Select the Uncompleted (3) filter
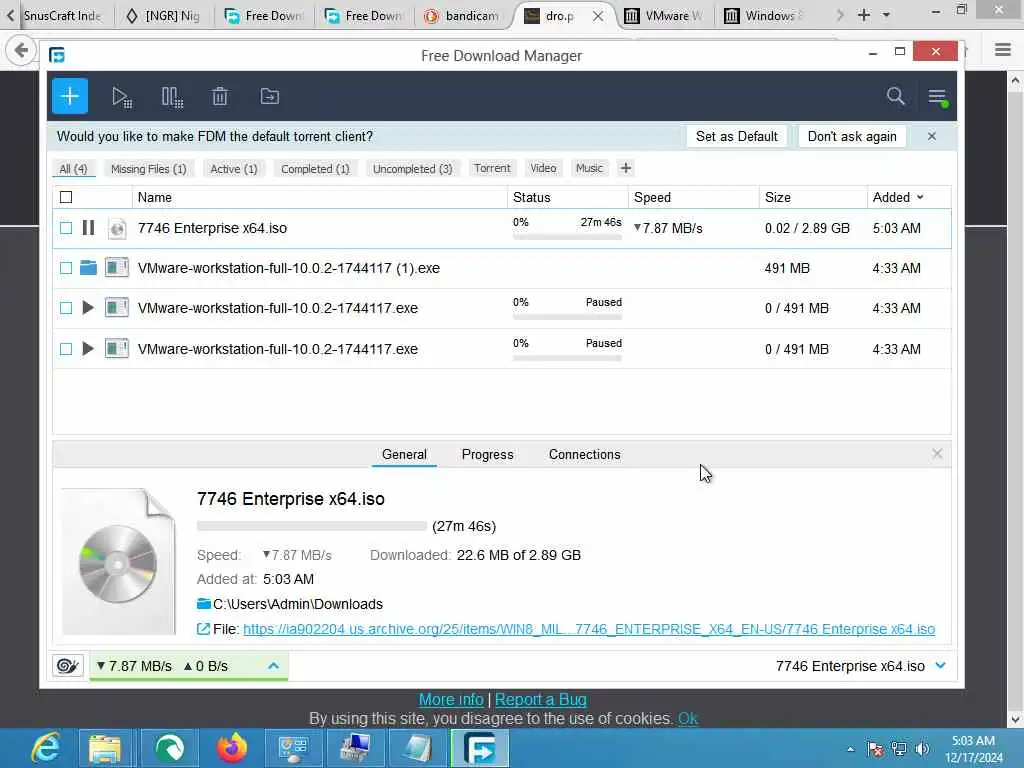Image resolution: width=1024 pixels, height=768 pixels. coord(413,168)
